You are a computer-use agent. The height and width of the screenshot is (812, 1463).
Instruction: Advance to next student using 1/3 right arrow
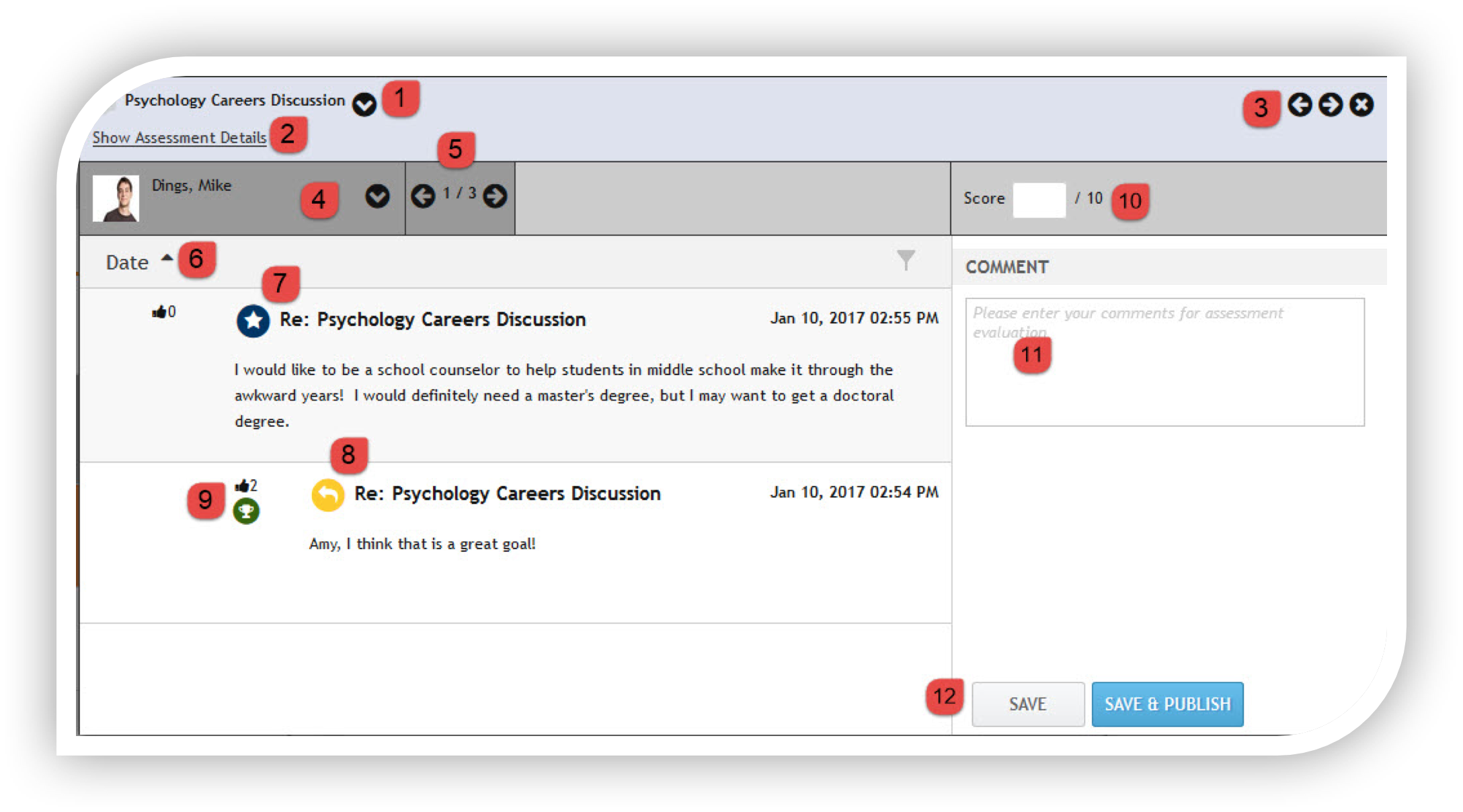click(495, 196)
